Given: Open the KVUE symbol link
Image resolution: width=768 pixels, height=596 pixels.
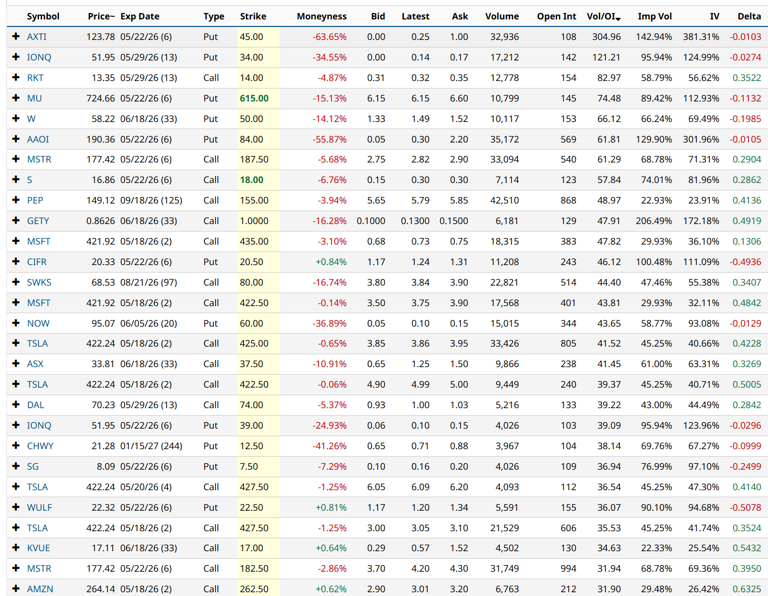Looking at the screenshot, I should [39, 548].
